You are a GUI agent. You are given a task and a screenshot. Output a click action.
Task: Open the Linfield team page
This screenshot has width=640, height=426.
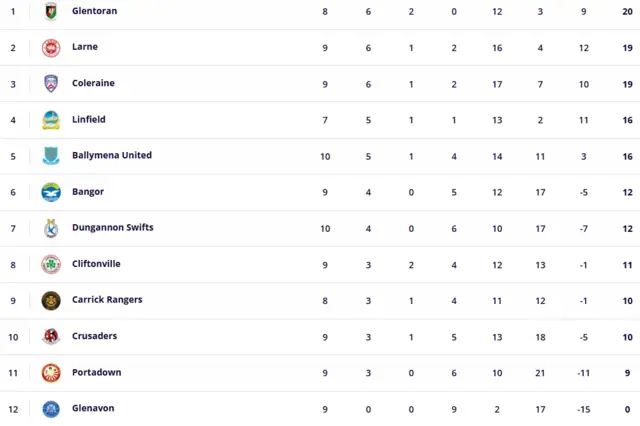point(89,119)
